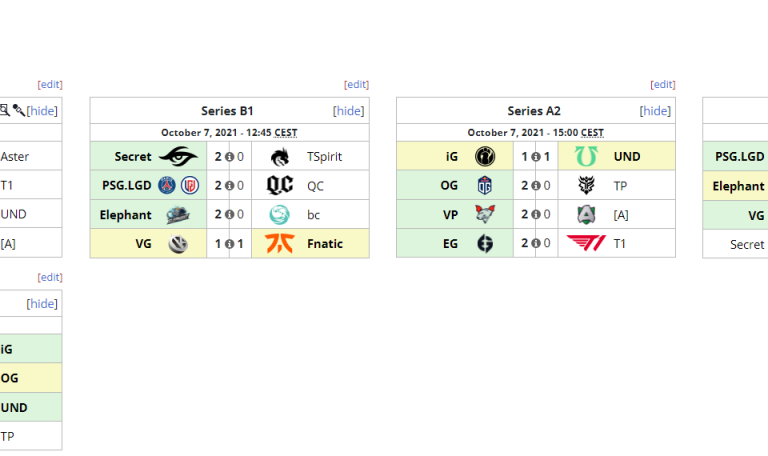Click the Evil Geniuses logo
Screen dimensions: 768x456
485,243
